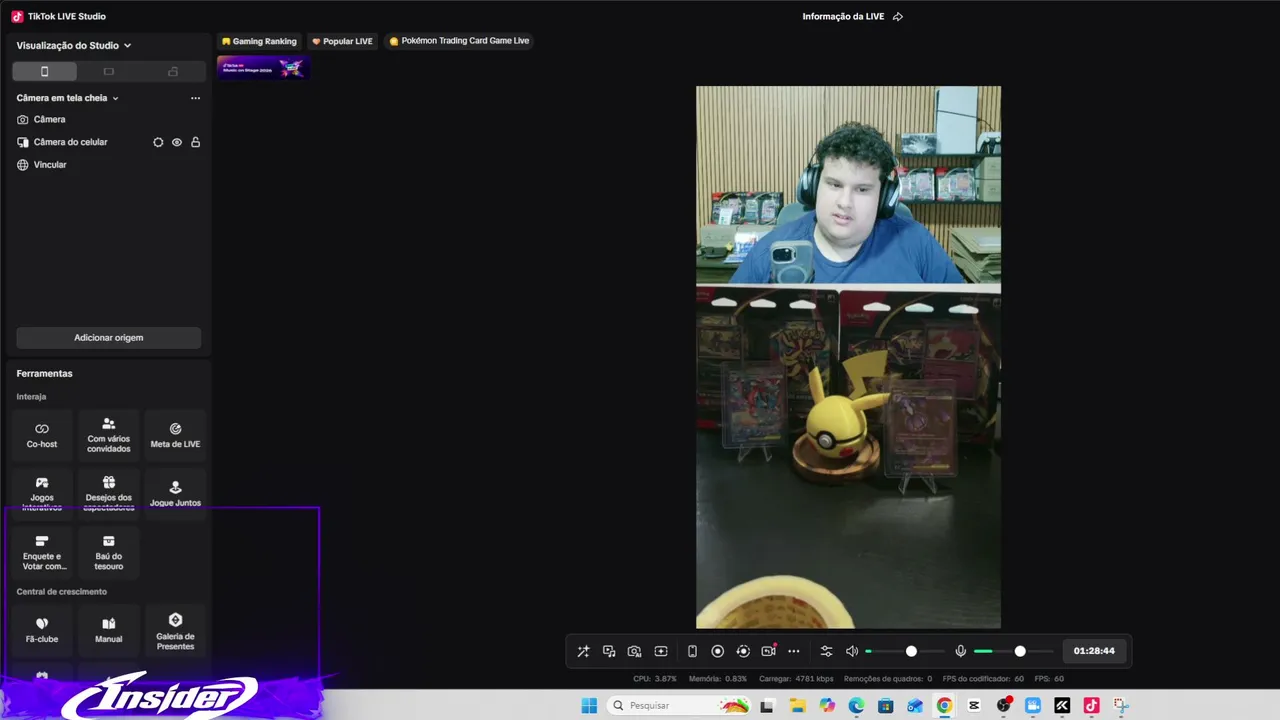
Task: Click the media and music icon
Action: point(609,651)
